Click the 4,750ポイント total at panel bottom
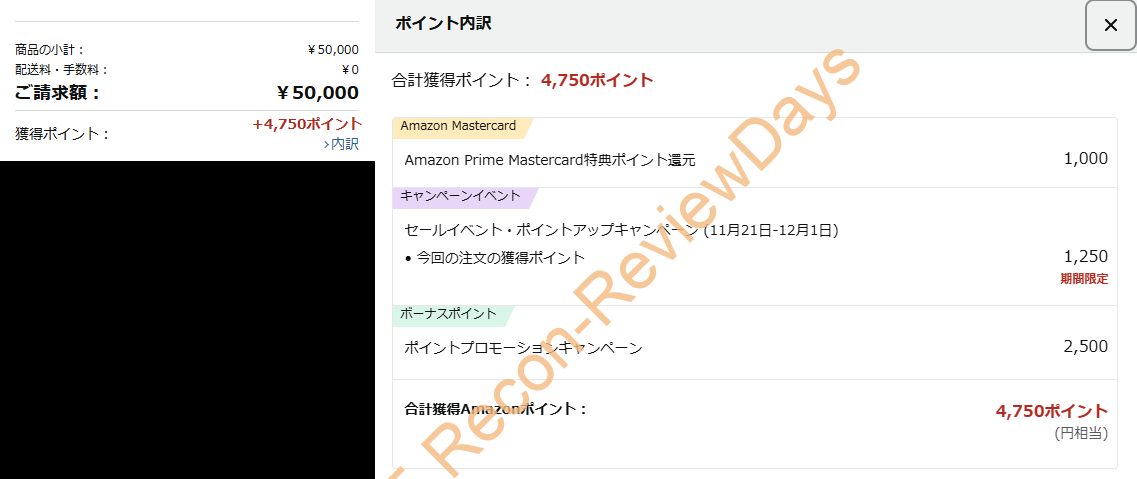 click(1052, 412)
